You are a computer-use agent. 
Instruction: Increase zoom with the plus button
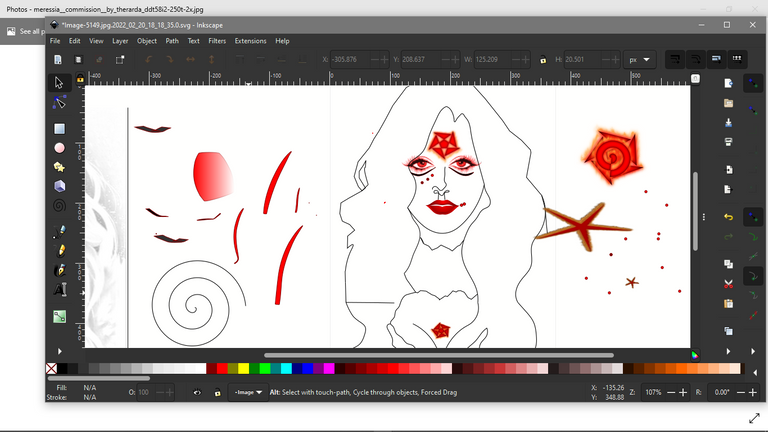pyautogui.click(x=683, y=392)
